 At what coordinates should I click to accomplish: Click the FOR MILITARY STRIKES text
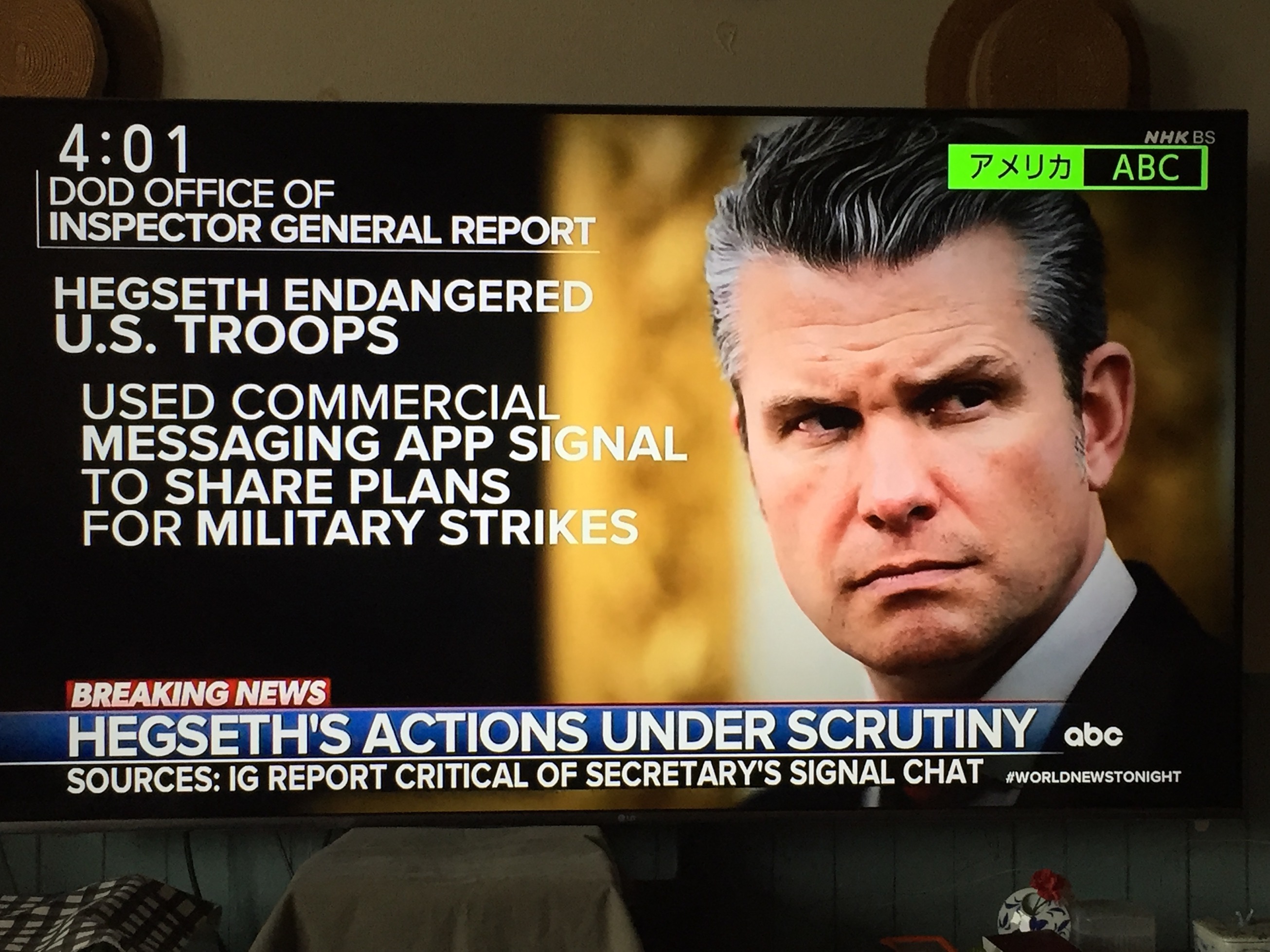[x=360, y=527]
